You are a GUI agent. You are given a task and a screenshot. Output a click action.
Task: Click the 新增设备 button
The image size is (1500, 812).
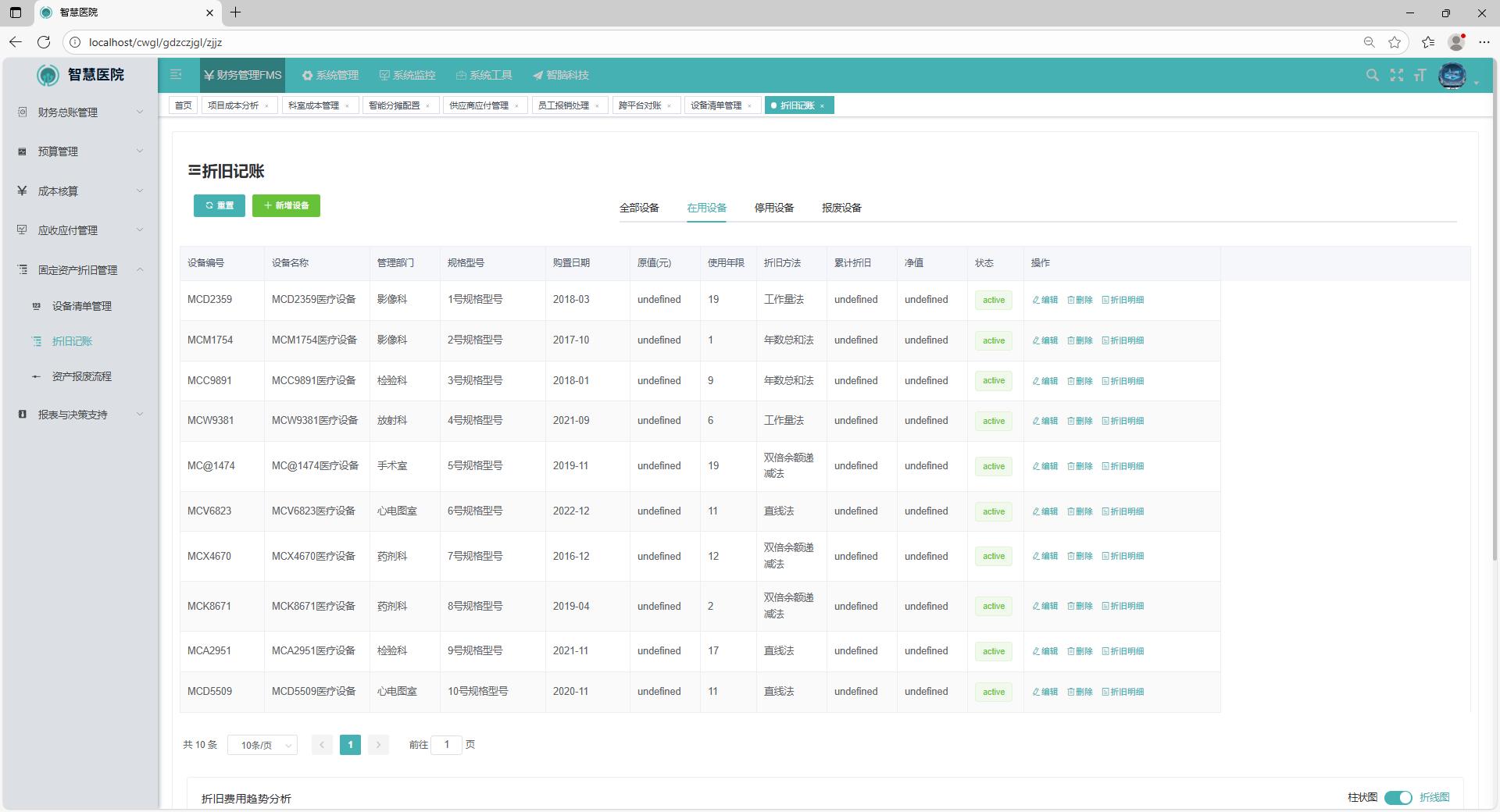pos(286,205)
